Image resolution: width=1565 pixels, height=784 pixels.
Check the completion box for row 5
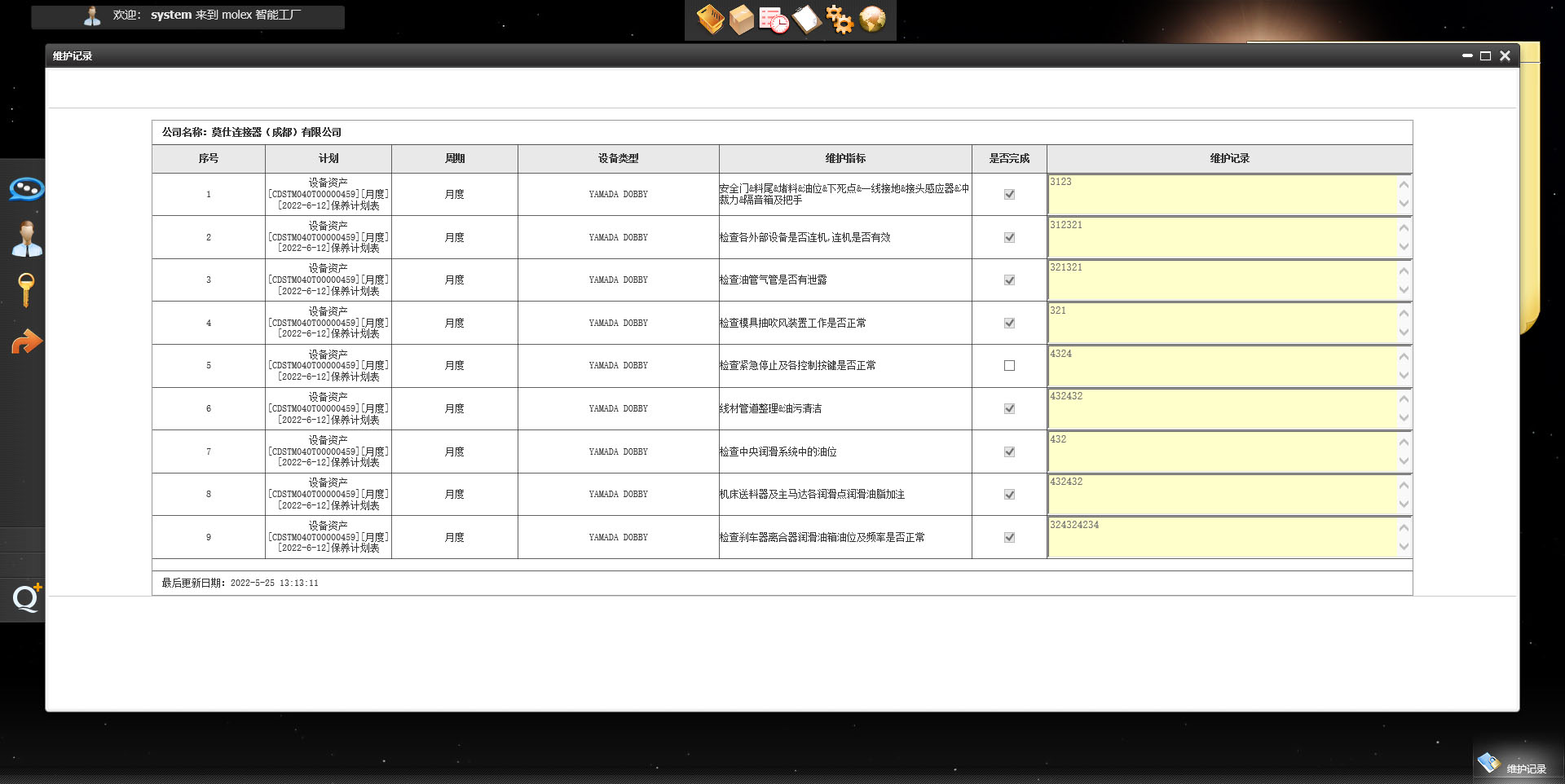[x=1009, y=366]
